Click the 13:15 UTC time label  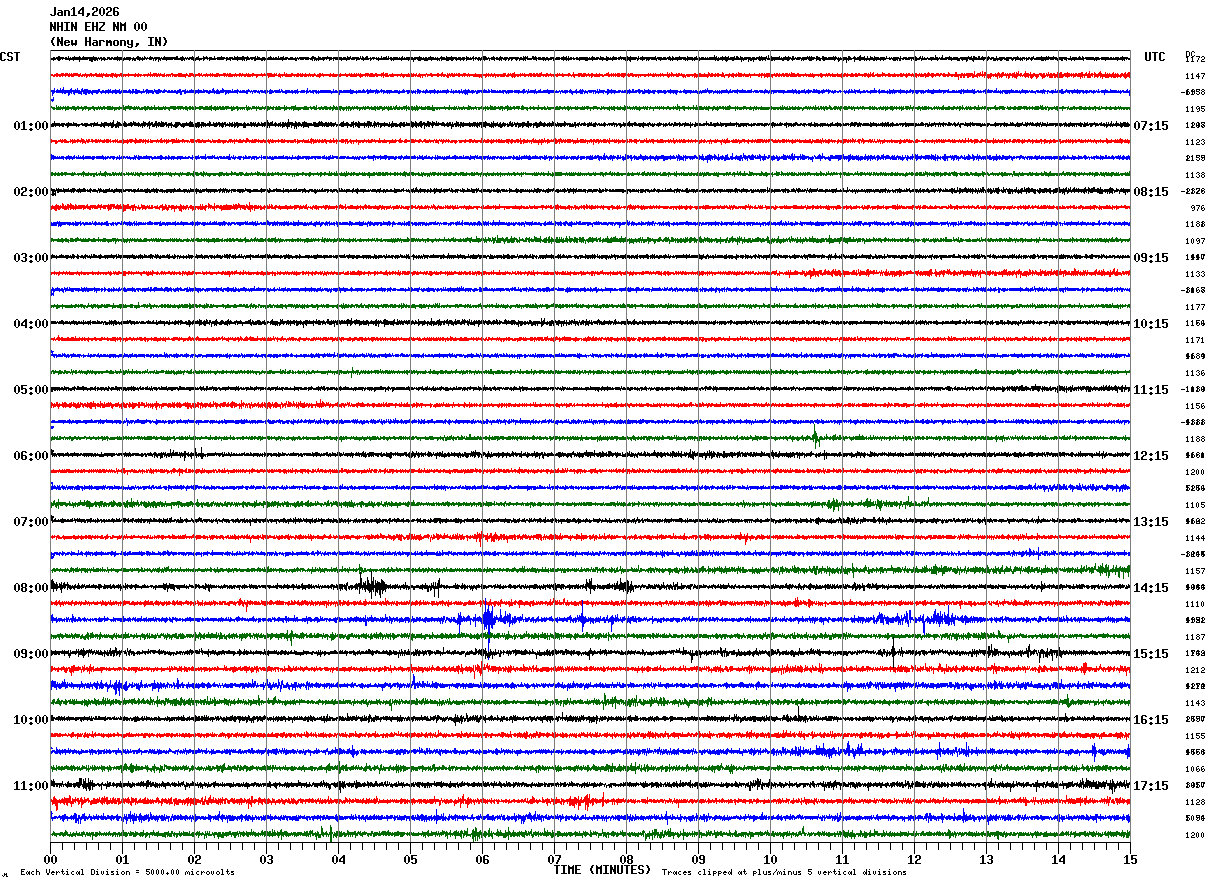(1151, 522)
